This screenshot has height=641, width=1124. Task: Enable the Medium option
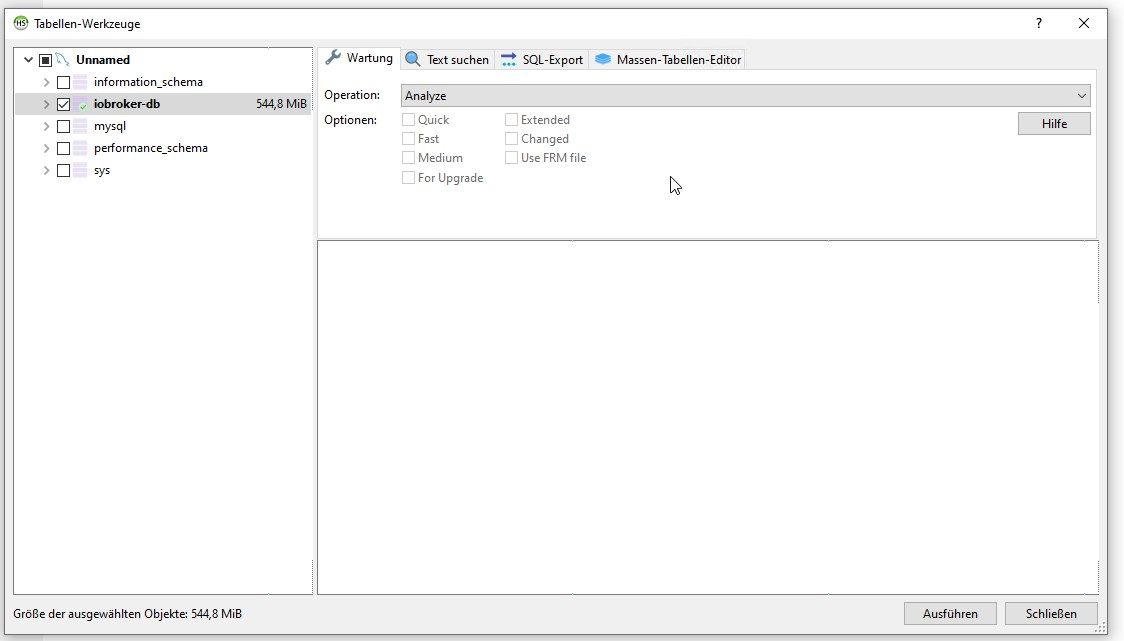pos(409,158)
